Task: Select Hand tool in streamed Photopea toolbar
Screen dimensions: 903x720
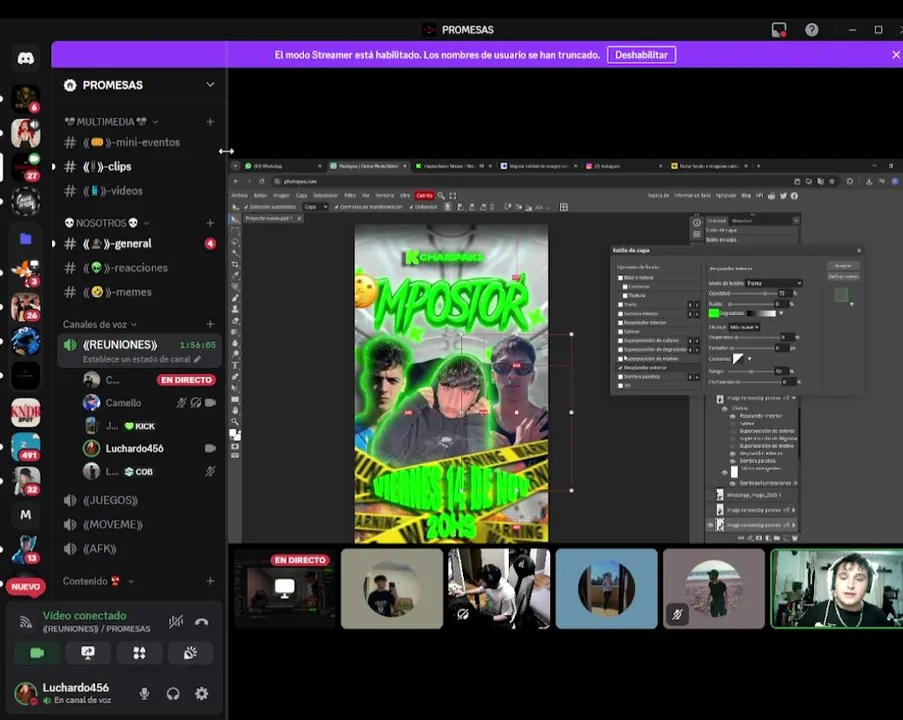Action: 235,410
